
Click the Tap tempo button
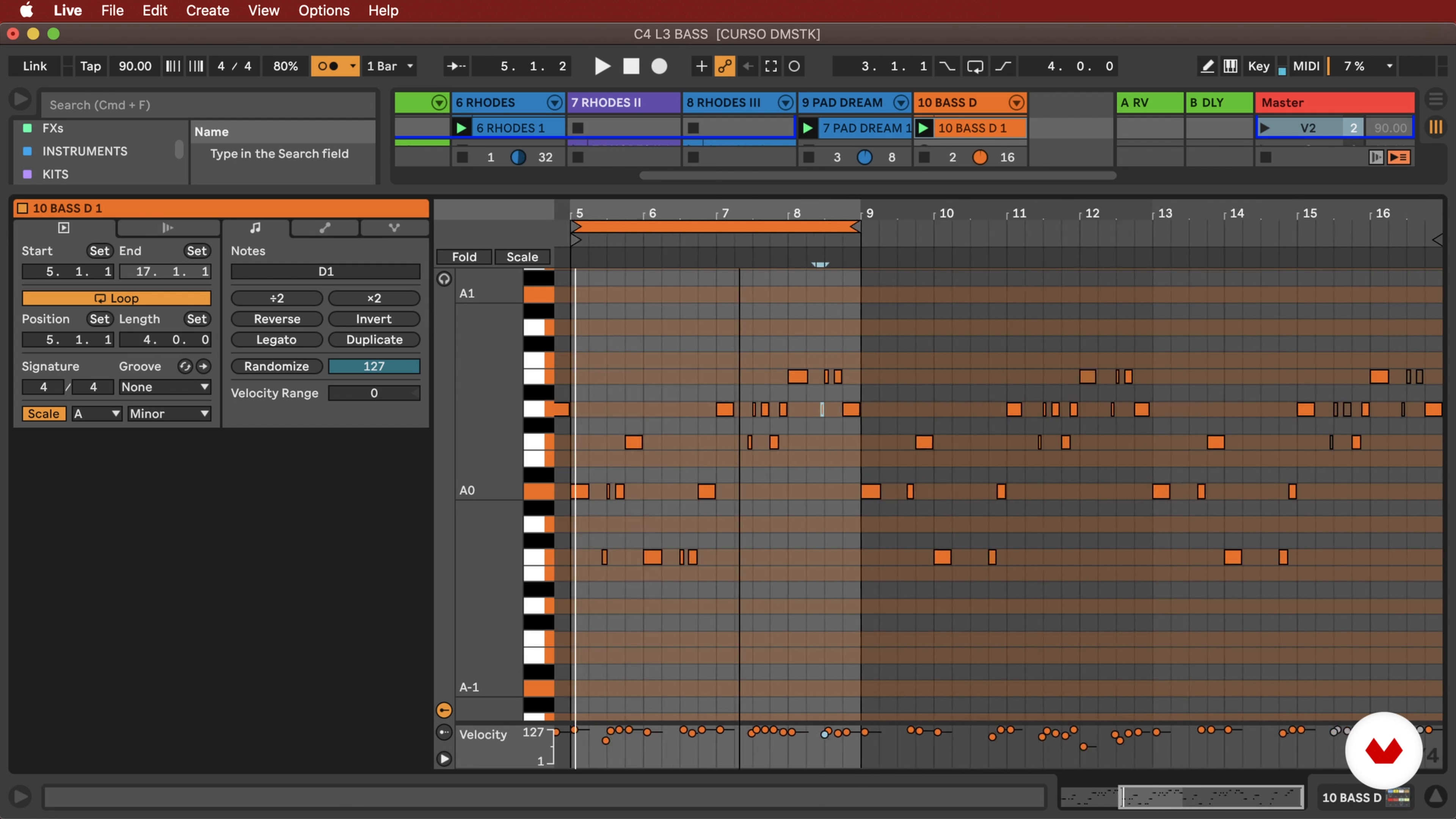(x=91, y=66)
